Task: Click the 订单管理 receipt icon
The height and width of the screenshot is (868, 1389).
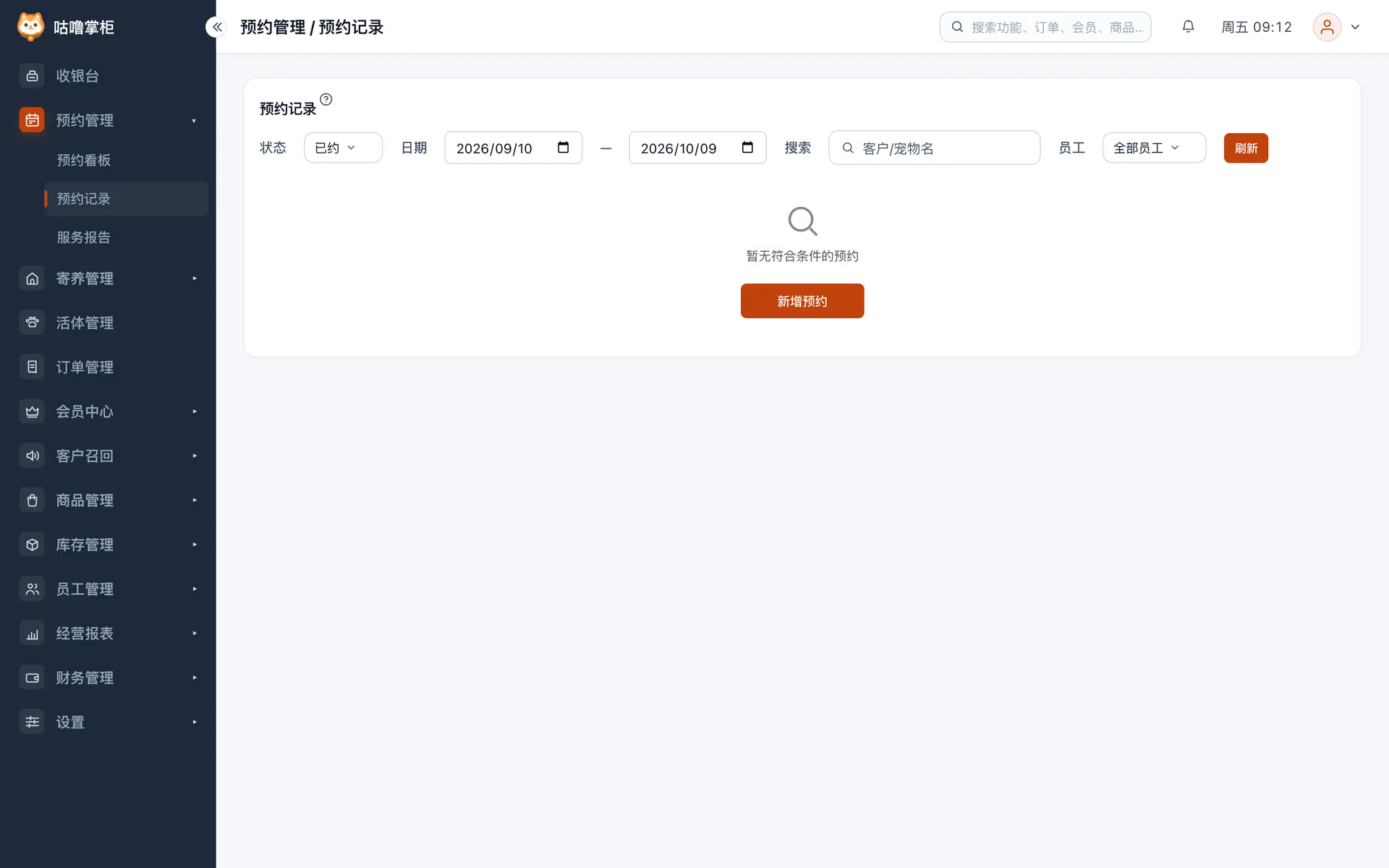Action: 32,367
